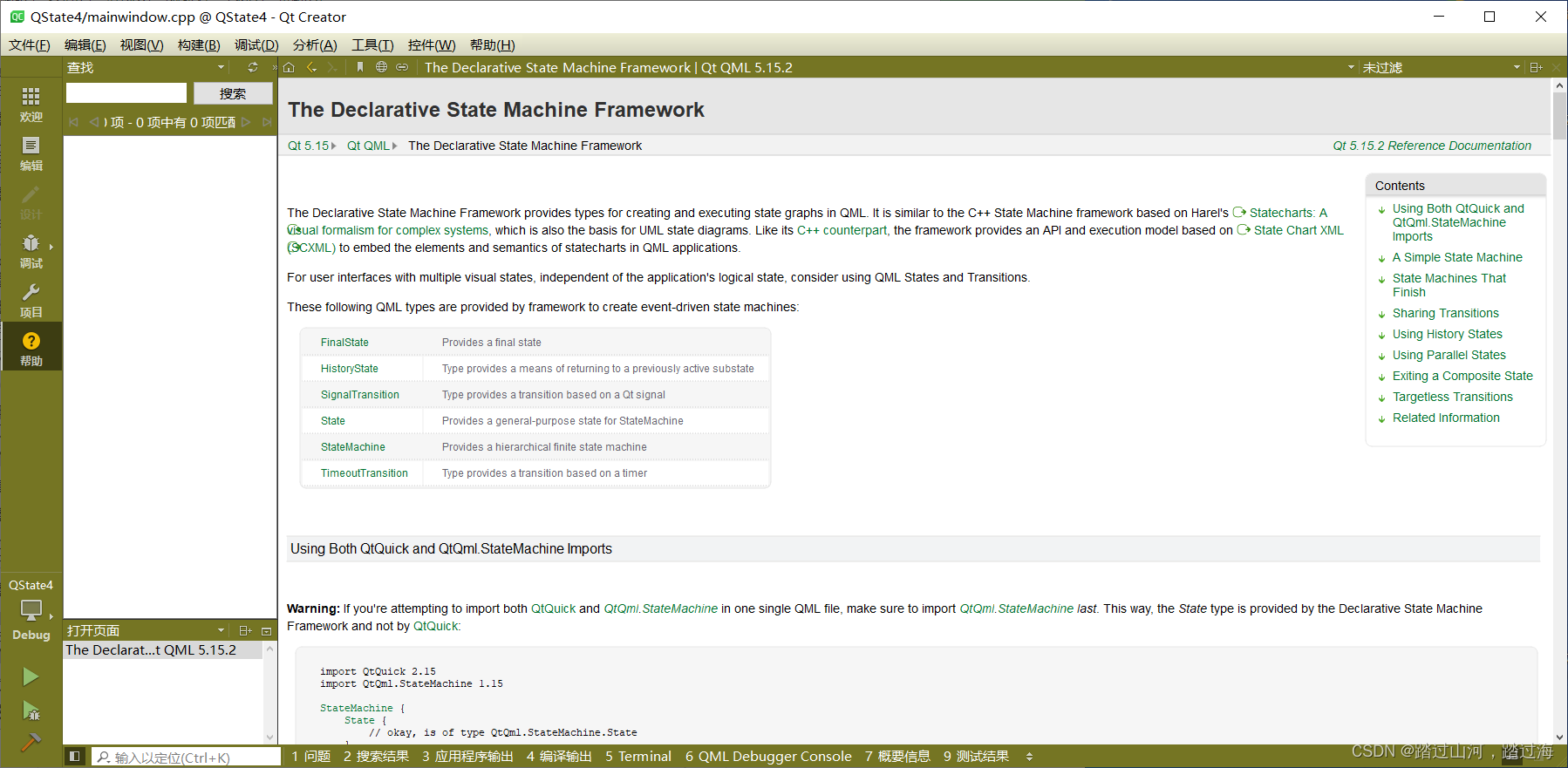Open the 7 概要信息 pane
This screenshot has height=768, width=1568.
click(x=897, y=757)
